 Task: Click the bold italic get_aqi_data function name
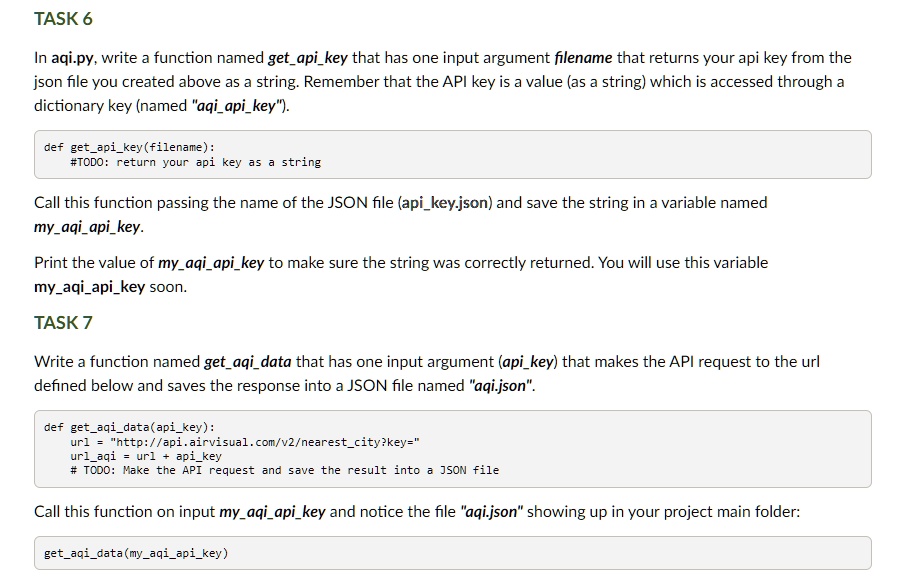coord(248,362)
